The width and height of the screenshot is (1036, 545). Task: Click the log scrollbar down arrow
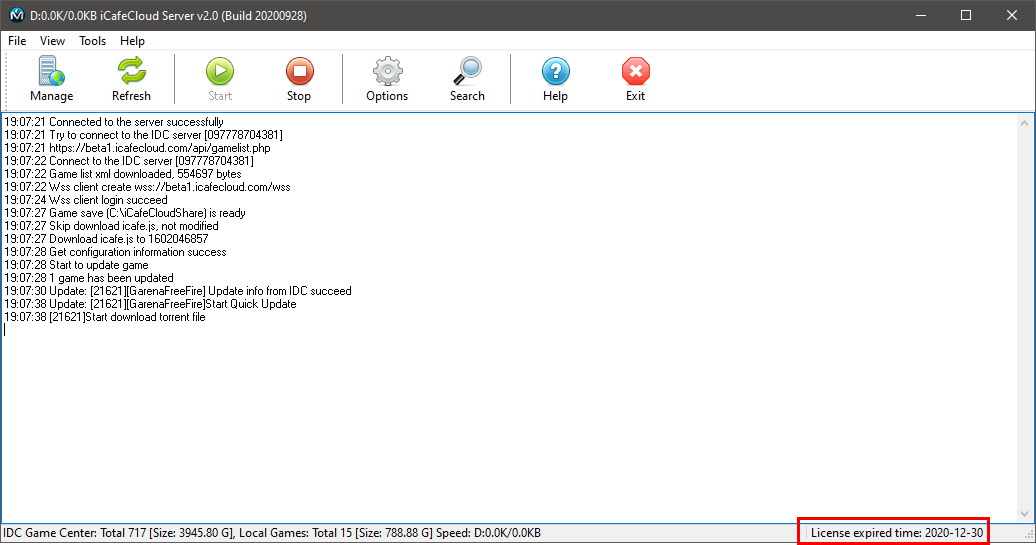tap(1025, 514)
